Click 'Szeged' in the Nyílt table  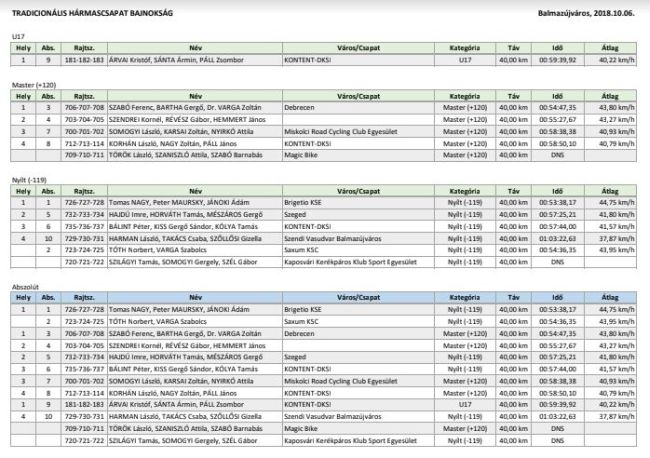click(x=295, y=214)
